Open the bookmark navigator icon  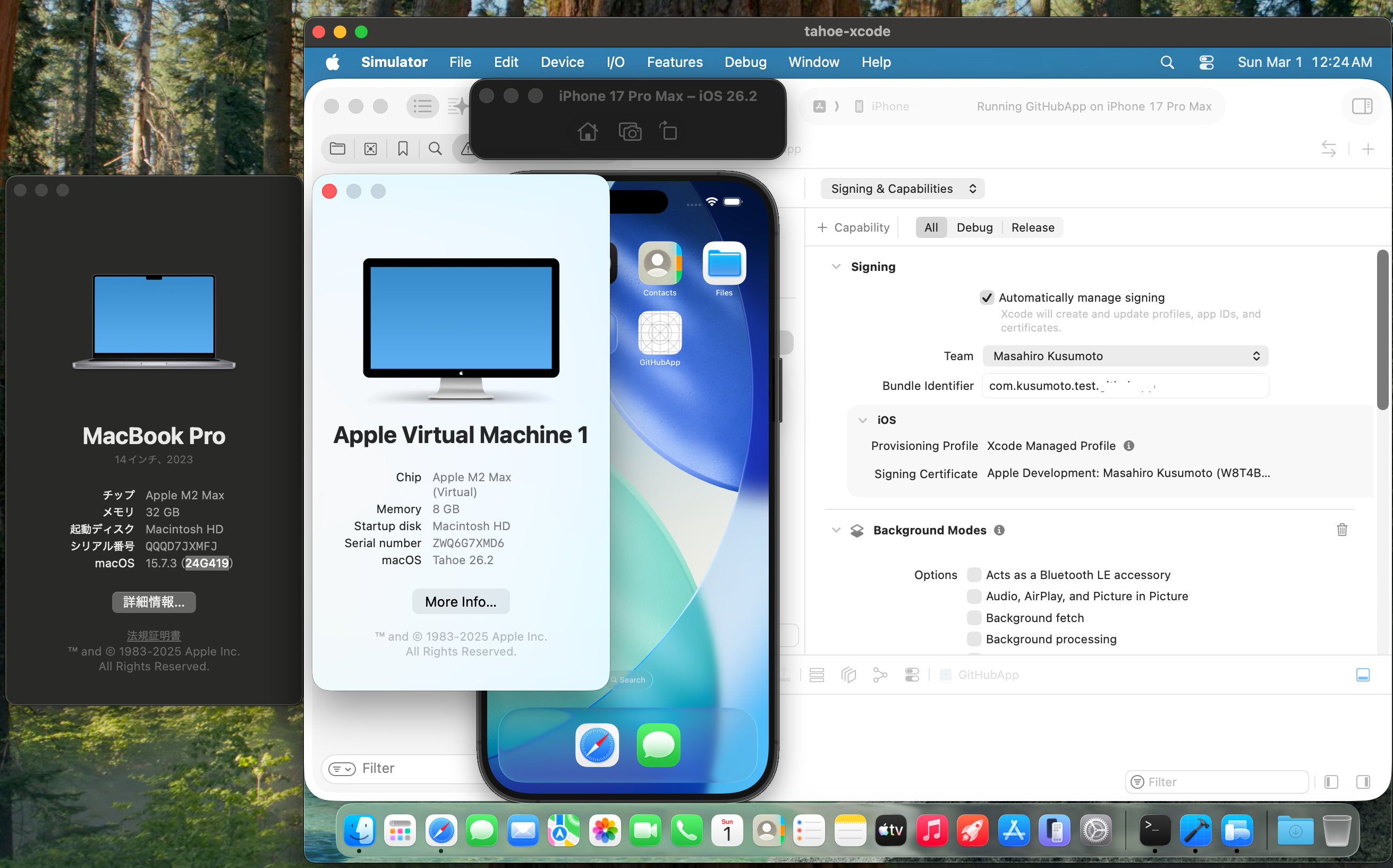click(x=403, y=149)
